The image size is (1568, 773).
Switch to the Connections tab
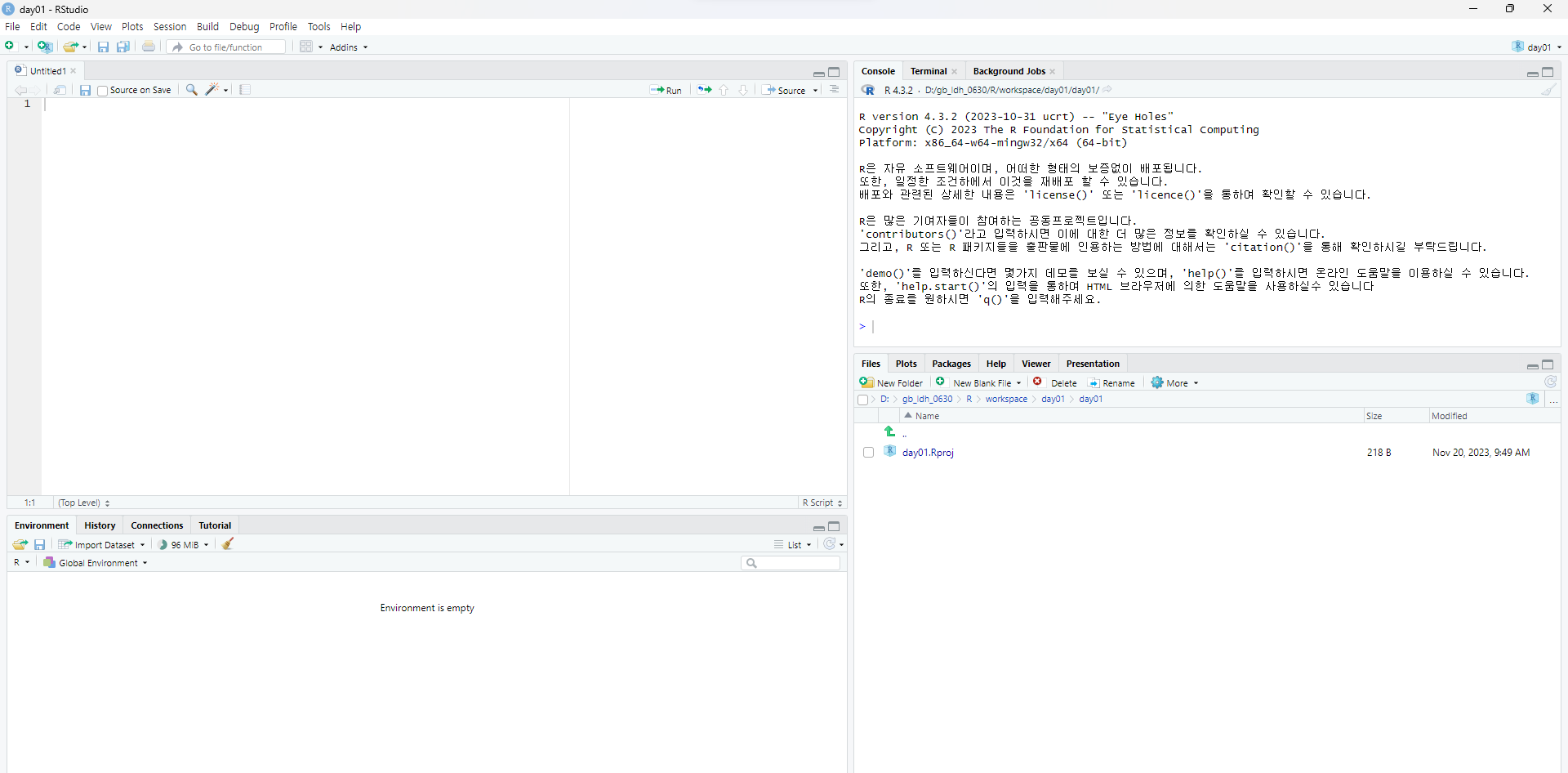coord(157,525)
